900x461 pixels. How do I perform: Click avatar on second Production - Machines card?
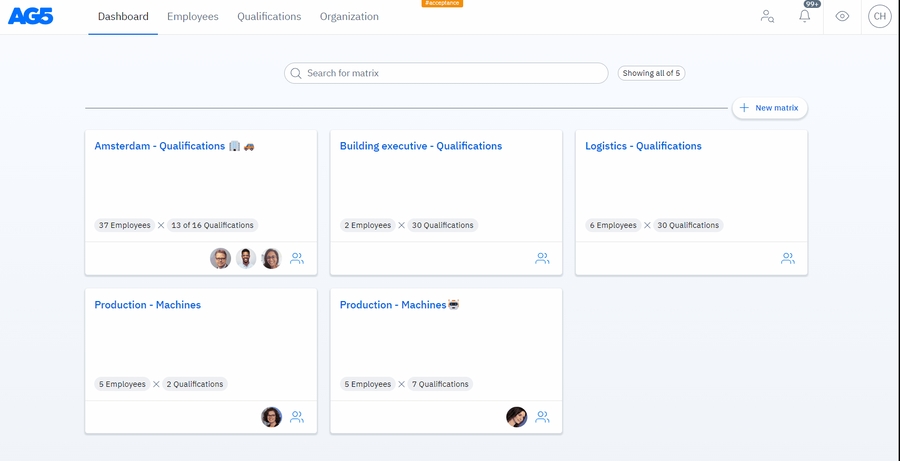pyautogui.click(x=516, y=417)
